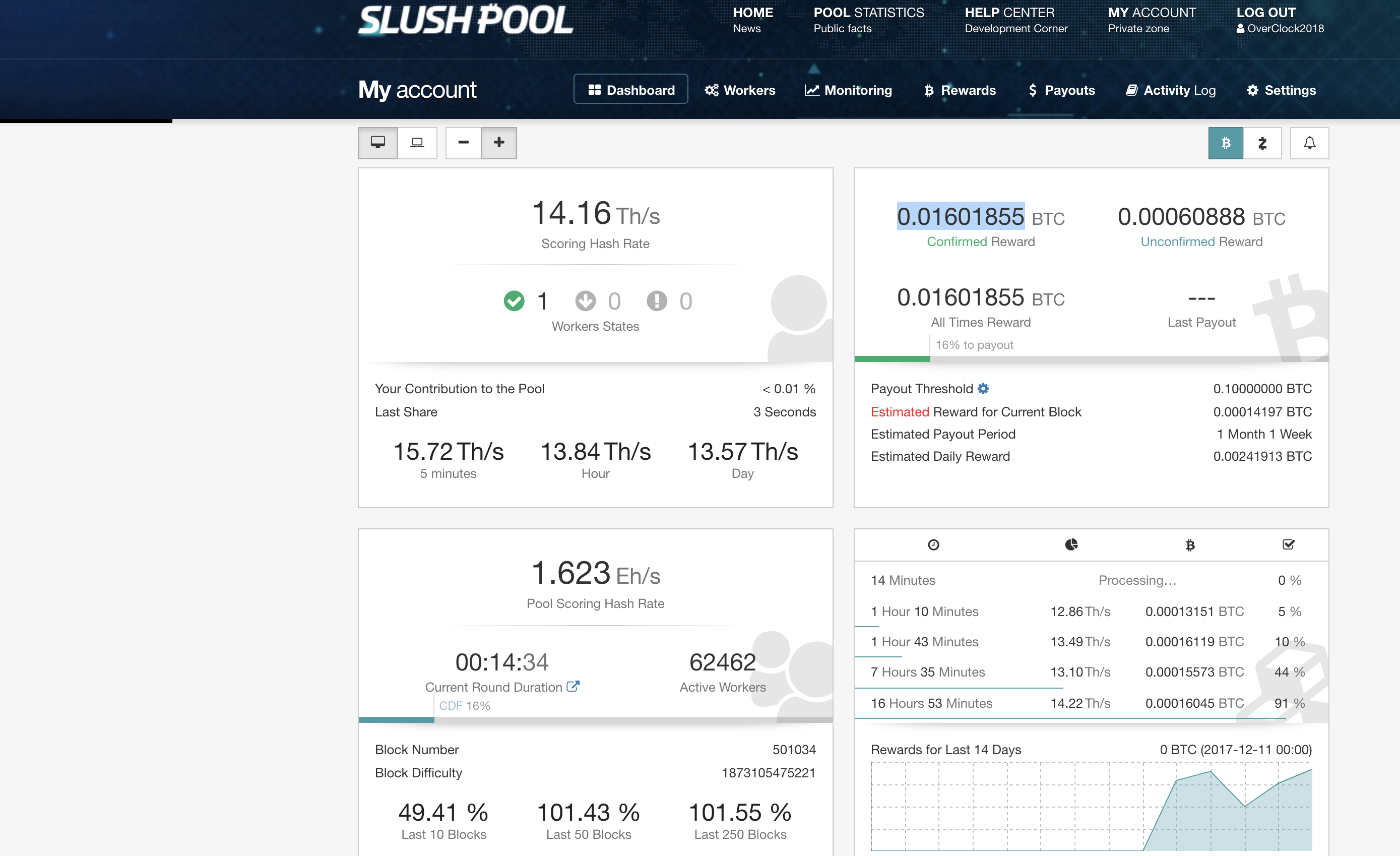The height and width of the screenshot is (856, 1400).
Task: Open HELP CENTER Development Corner
Action: click(1016, 20)
